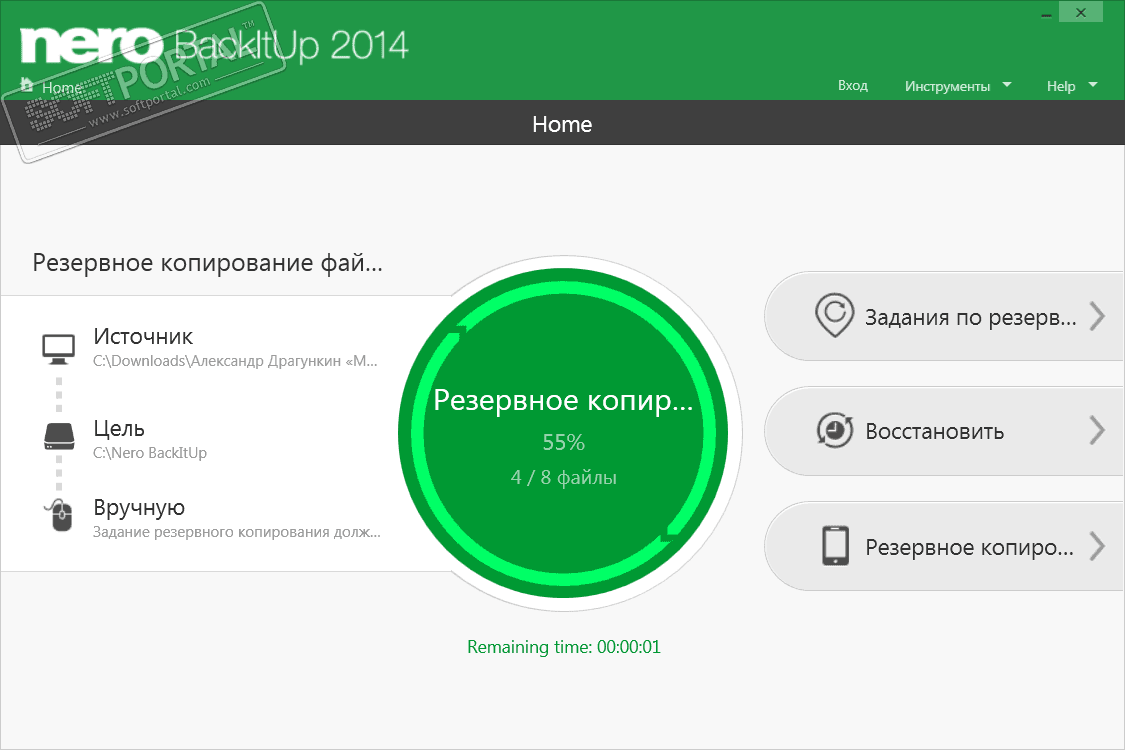Open the Help dropdown arrow
Screen dimensions: 1125x750
[1093, 85]
